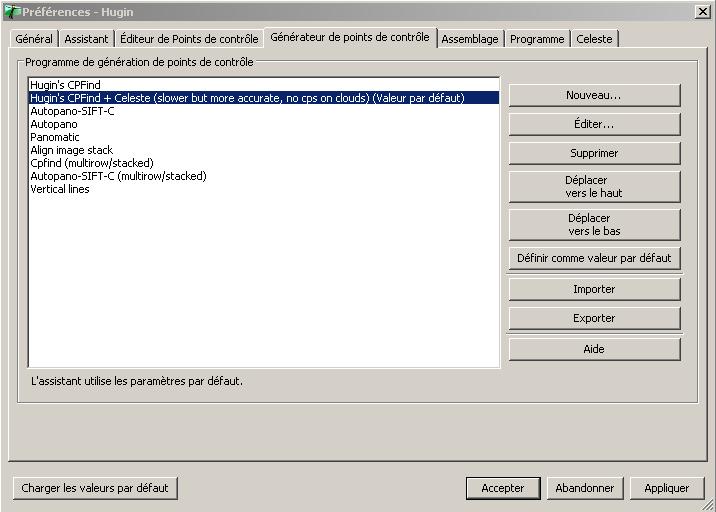Select the Panomatic list entry
Viewport: 716px width, 512px height.
click(x=264, y=137)
